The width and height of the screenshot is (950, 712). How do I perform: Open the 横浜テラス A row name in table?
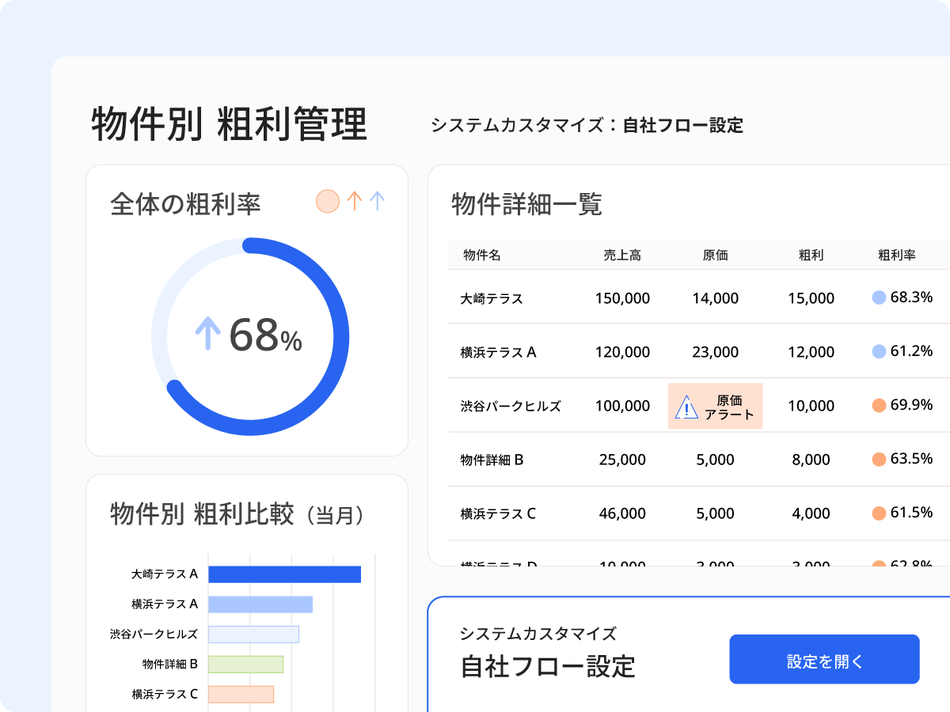pos(498,352)
